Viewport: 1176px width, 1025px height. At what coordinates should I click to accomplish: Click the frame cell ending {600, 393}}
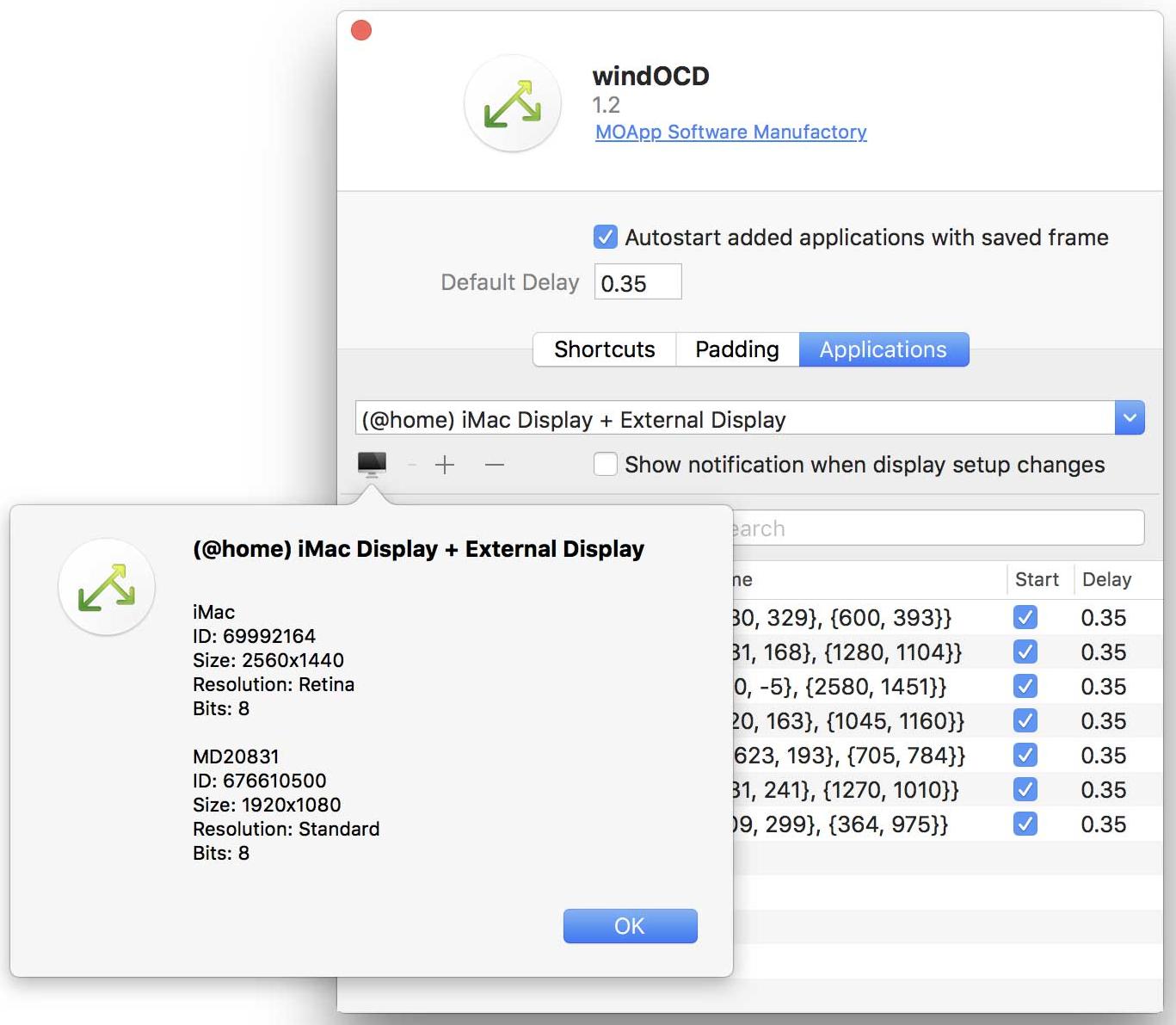click(842, 618)
